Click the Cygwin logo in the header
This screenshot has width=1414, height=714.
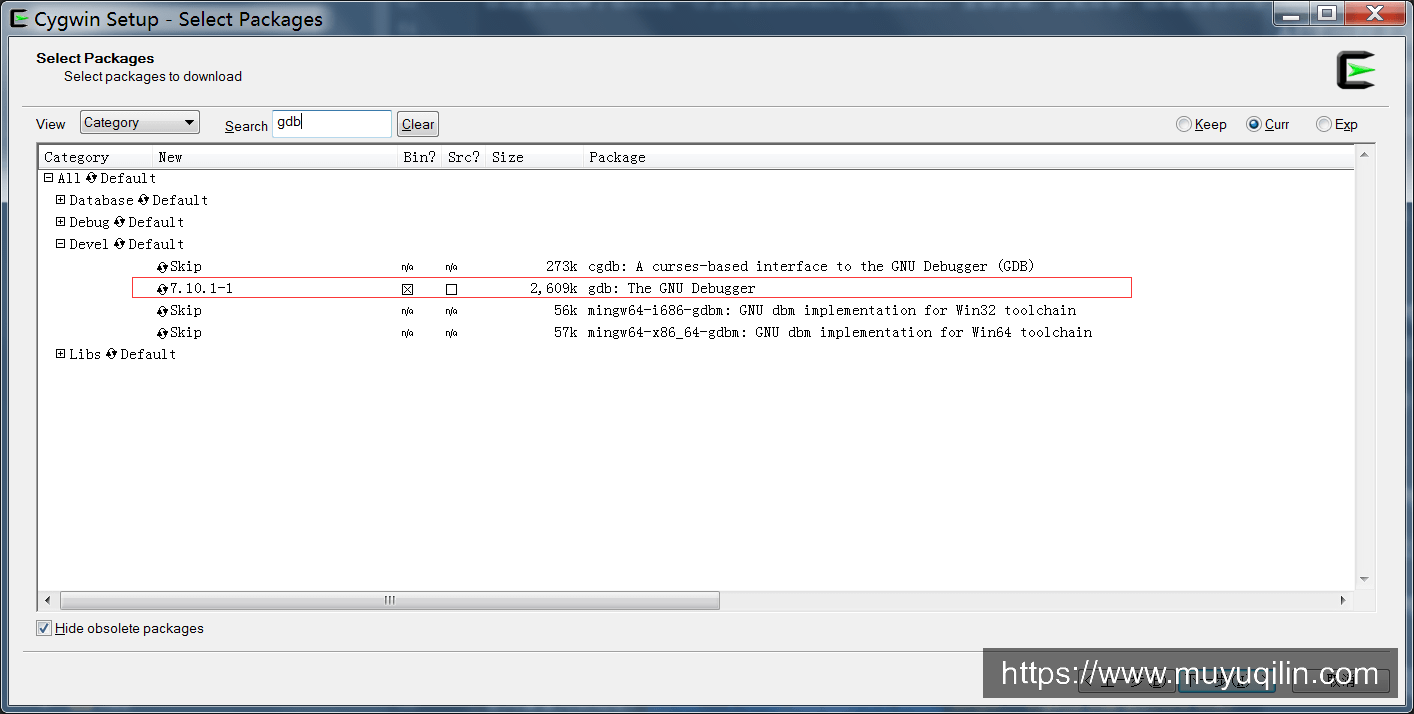(x=1356, y=70)
